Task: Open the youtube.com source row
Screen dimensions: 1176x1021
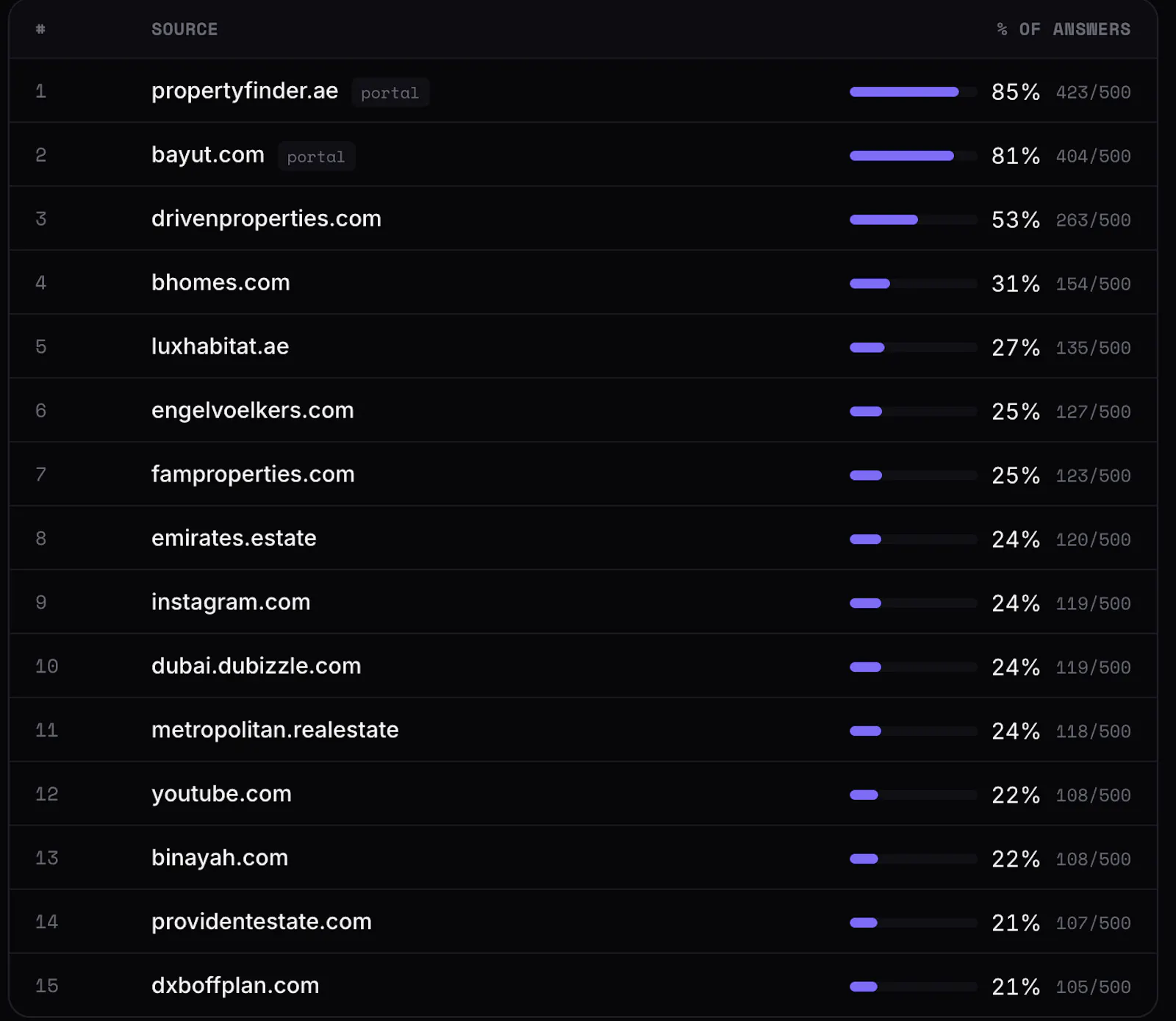Action: click(583, 794)
